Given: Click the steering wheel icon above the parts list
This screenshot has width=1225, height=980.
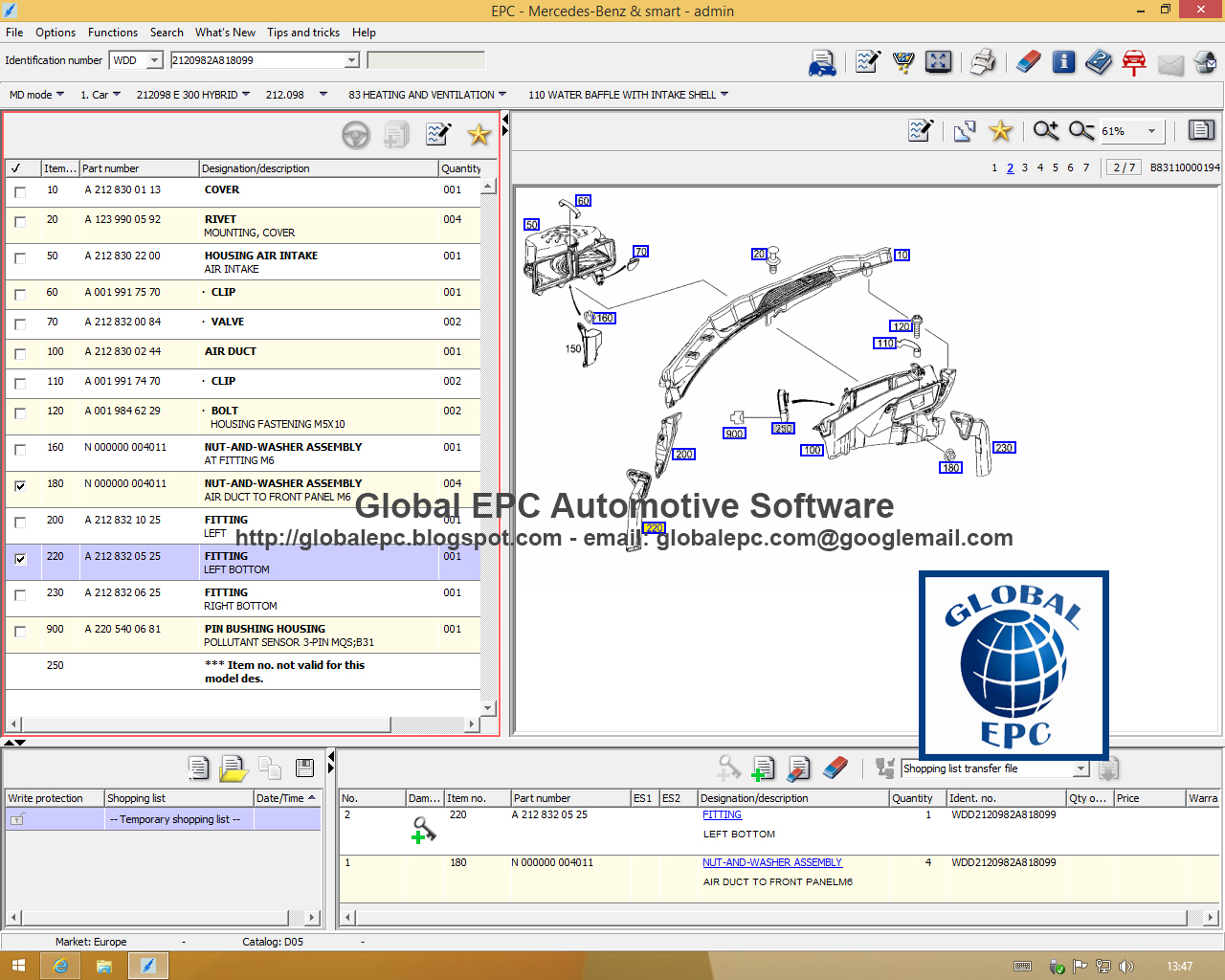Looking at the screenshot, I should click(356, 134).
